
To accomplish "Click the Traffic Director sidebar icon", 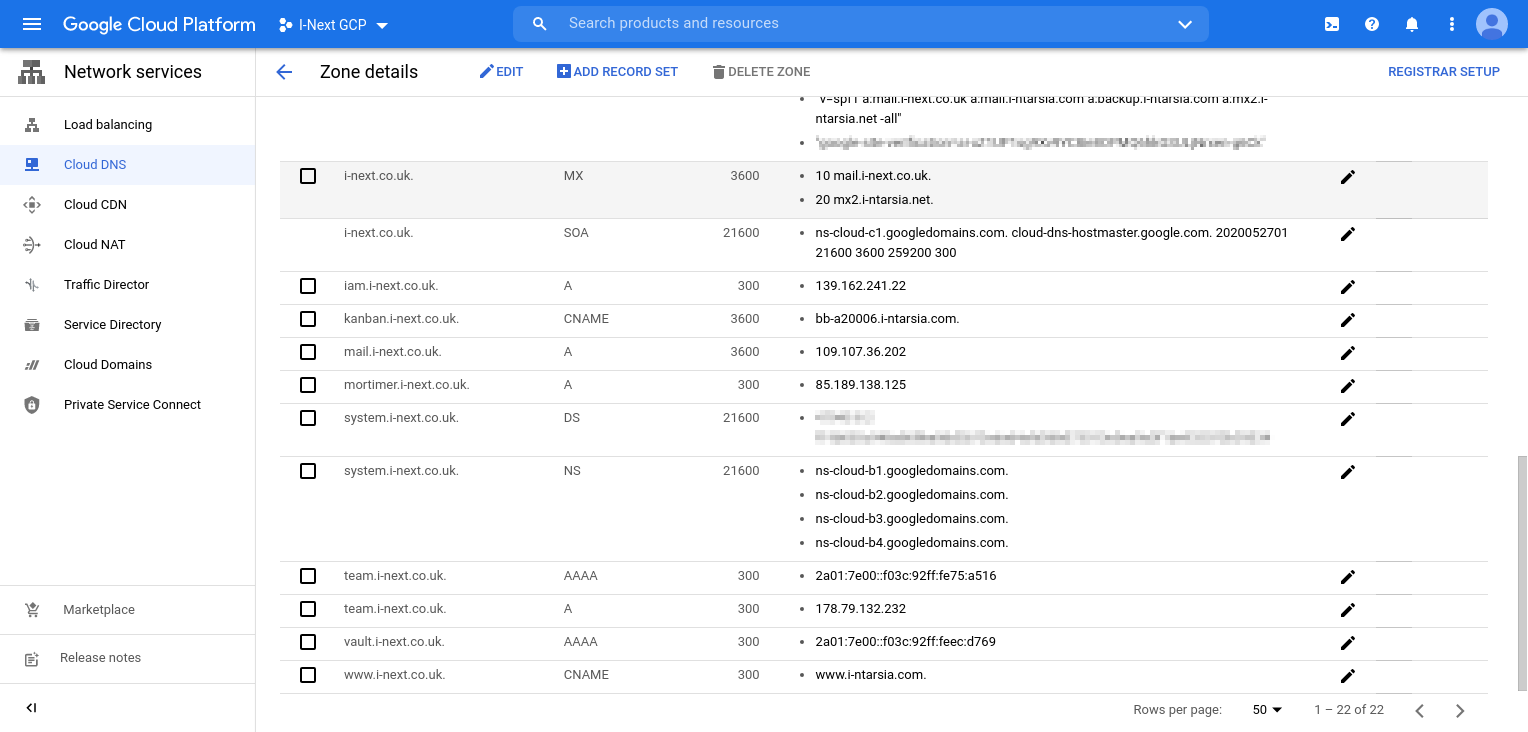I will coord(32,285).
